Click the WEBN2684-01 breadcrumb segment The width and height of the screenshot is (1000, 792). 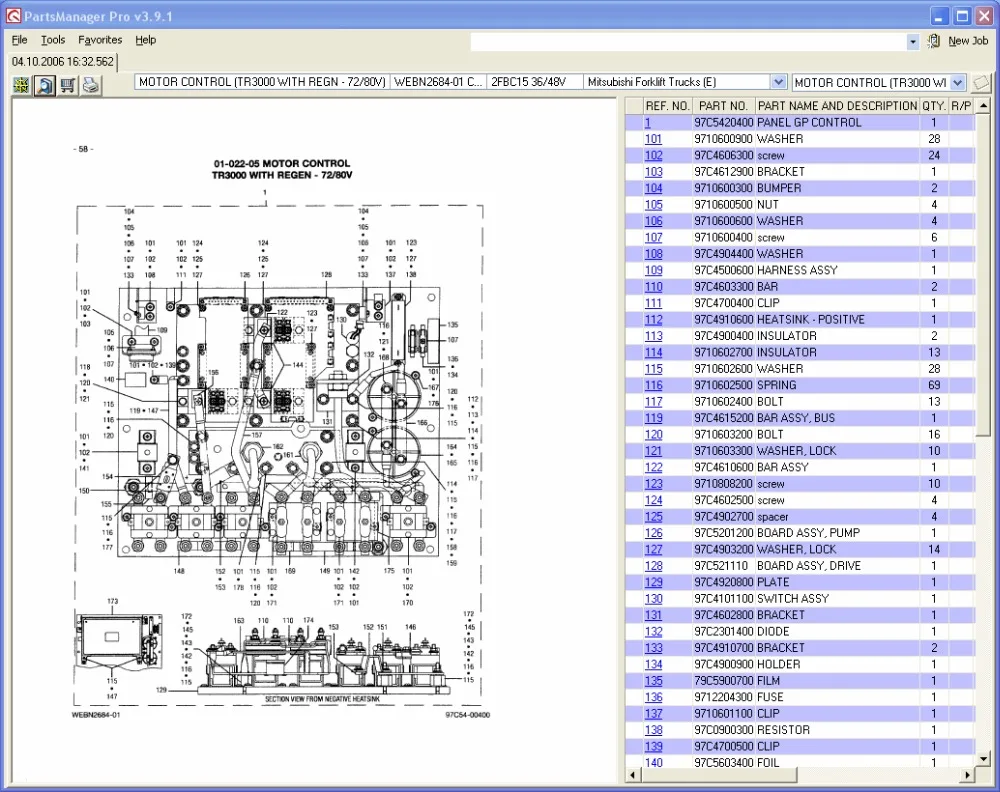[438, 82]
